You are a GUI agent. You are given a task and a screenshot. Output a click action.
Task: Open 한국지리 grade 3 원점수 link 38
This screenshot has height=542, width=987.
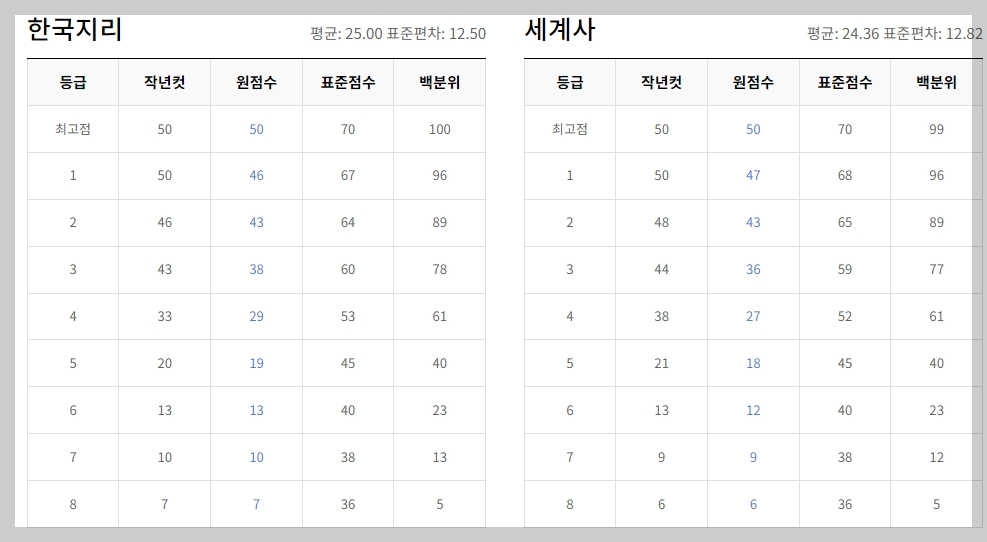[256, 269]
